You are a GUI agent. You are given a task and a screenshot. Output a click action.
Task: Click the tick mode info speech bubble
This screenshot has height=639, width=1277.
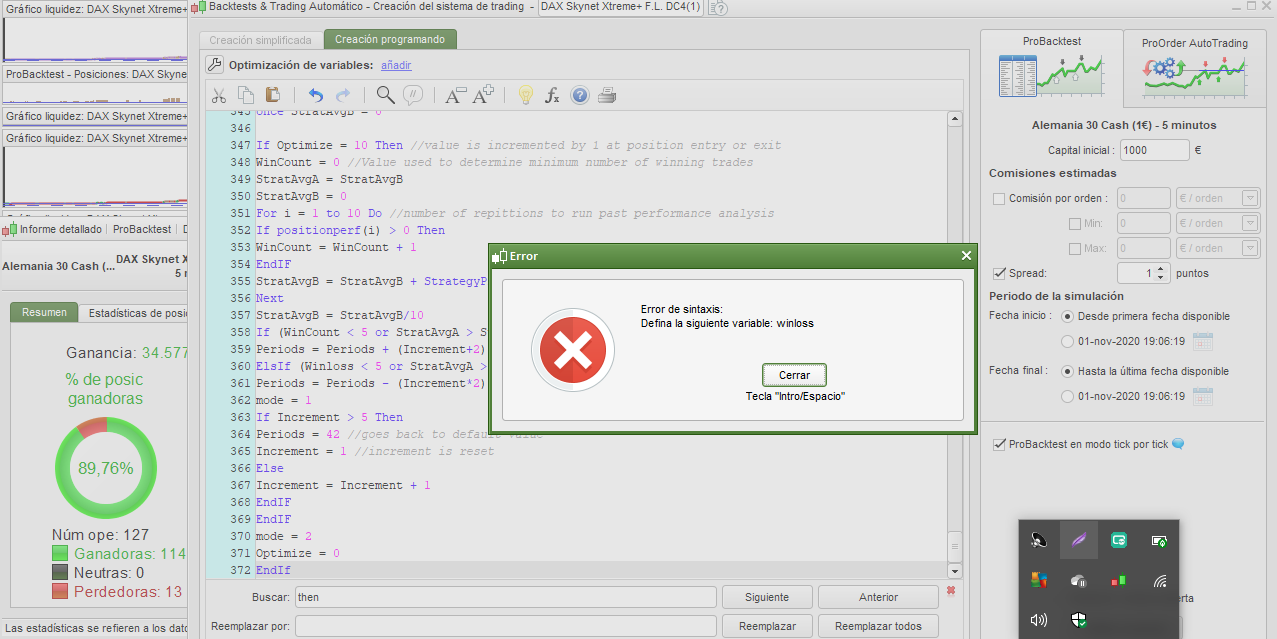[1178, 444]
